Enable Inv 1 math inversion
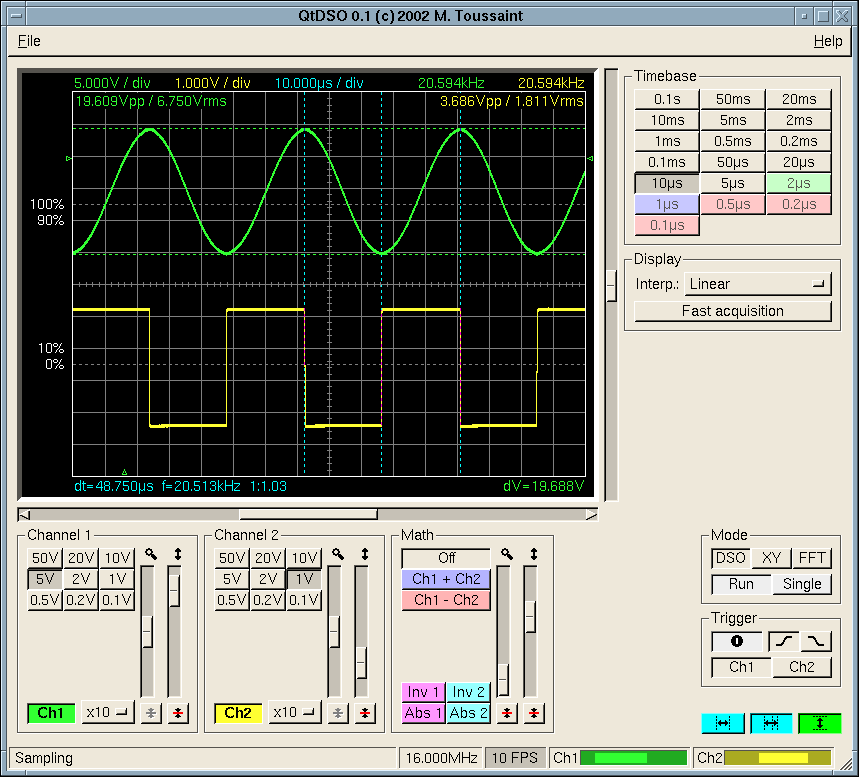859x777 pixels. (x=423, y=692)
